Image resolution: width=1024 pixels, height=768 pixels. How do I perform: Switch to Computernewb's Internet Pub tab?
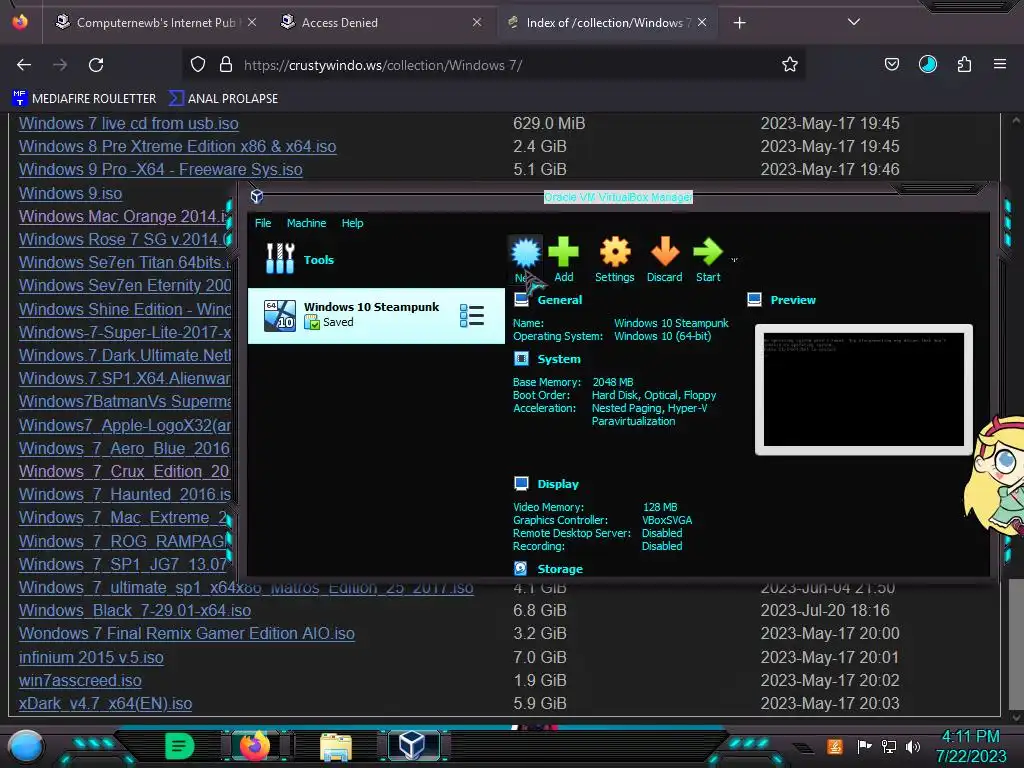(x=155, y=22)
